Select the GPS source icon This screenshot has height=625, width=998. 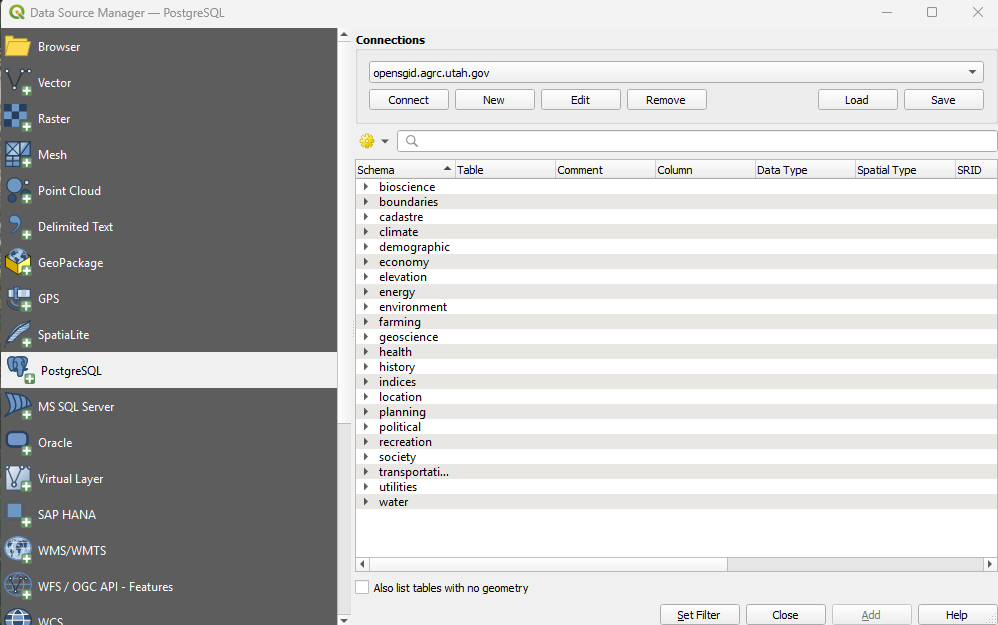click(17, 298)
